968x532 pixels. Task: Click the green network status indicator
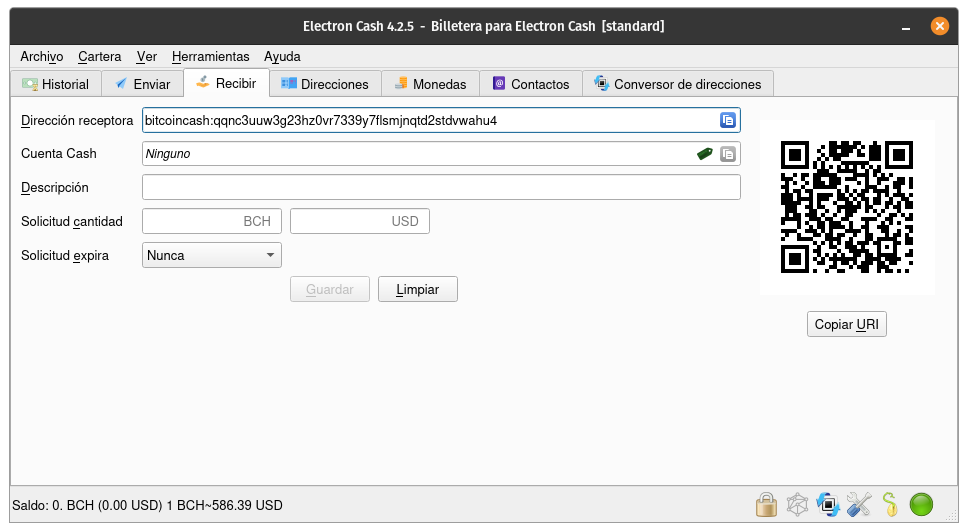pos(921,504)
